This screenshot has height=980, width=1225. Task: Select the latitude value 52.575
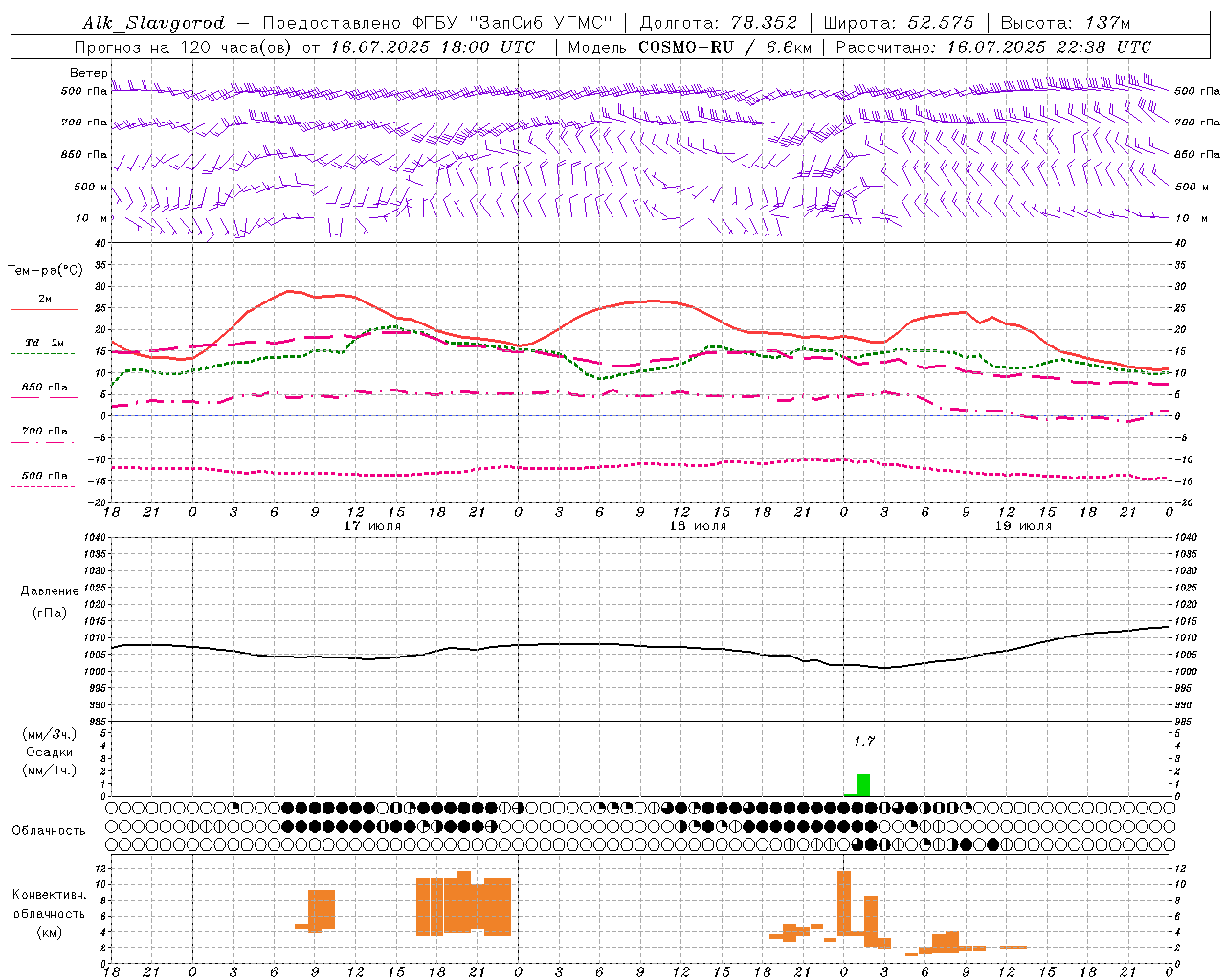coord(942,23)
